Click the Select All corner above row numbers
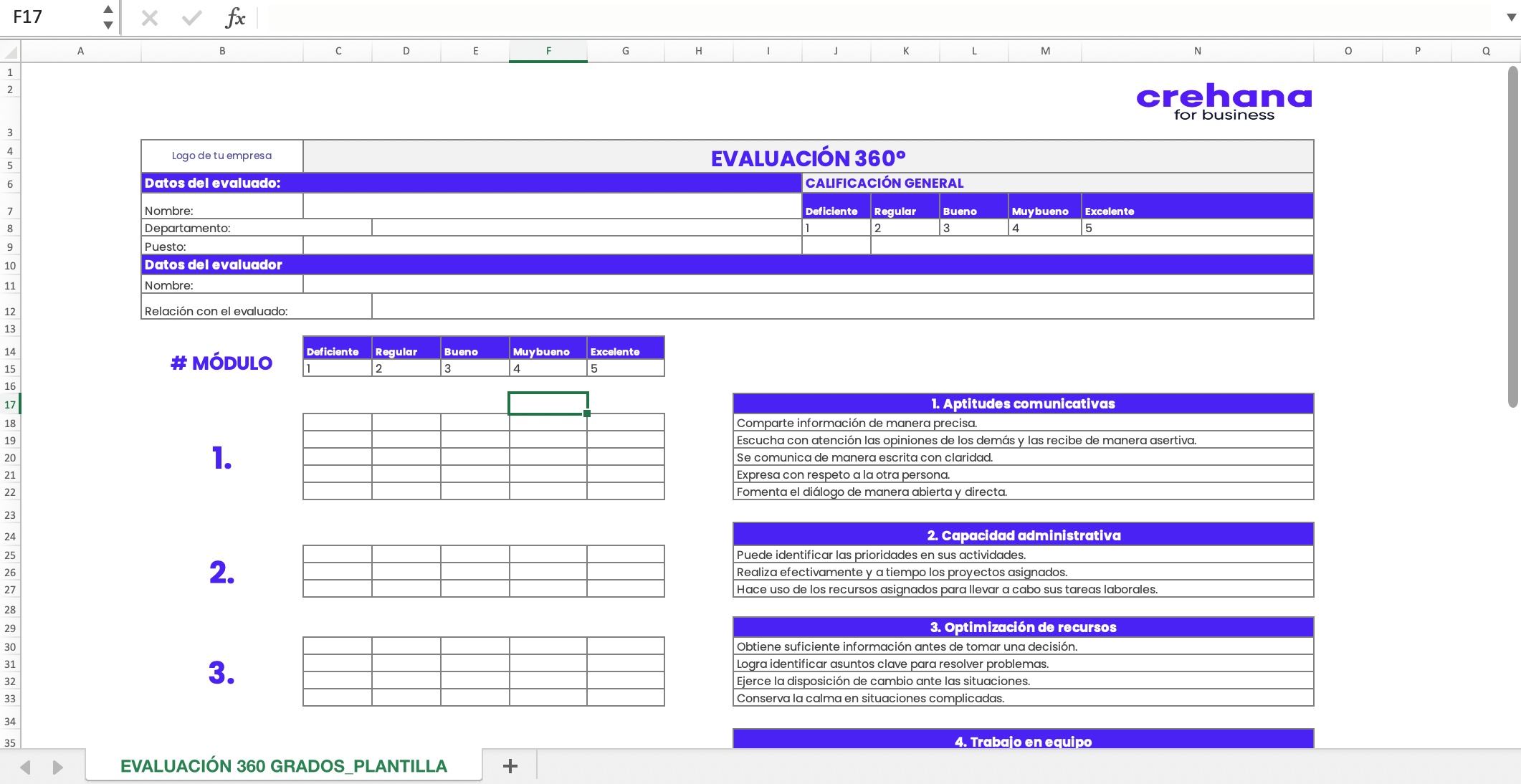Viewport: 1521px width, 784px height. [x=10, y=51]
